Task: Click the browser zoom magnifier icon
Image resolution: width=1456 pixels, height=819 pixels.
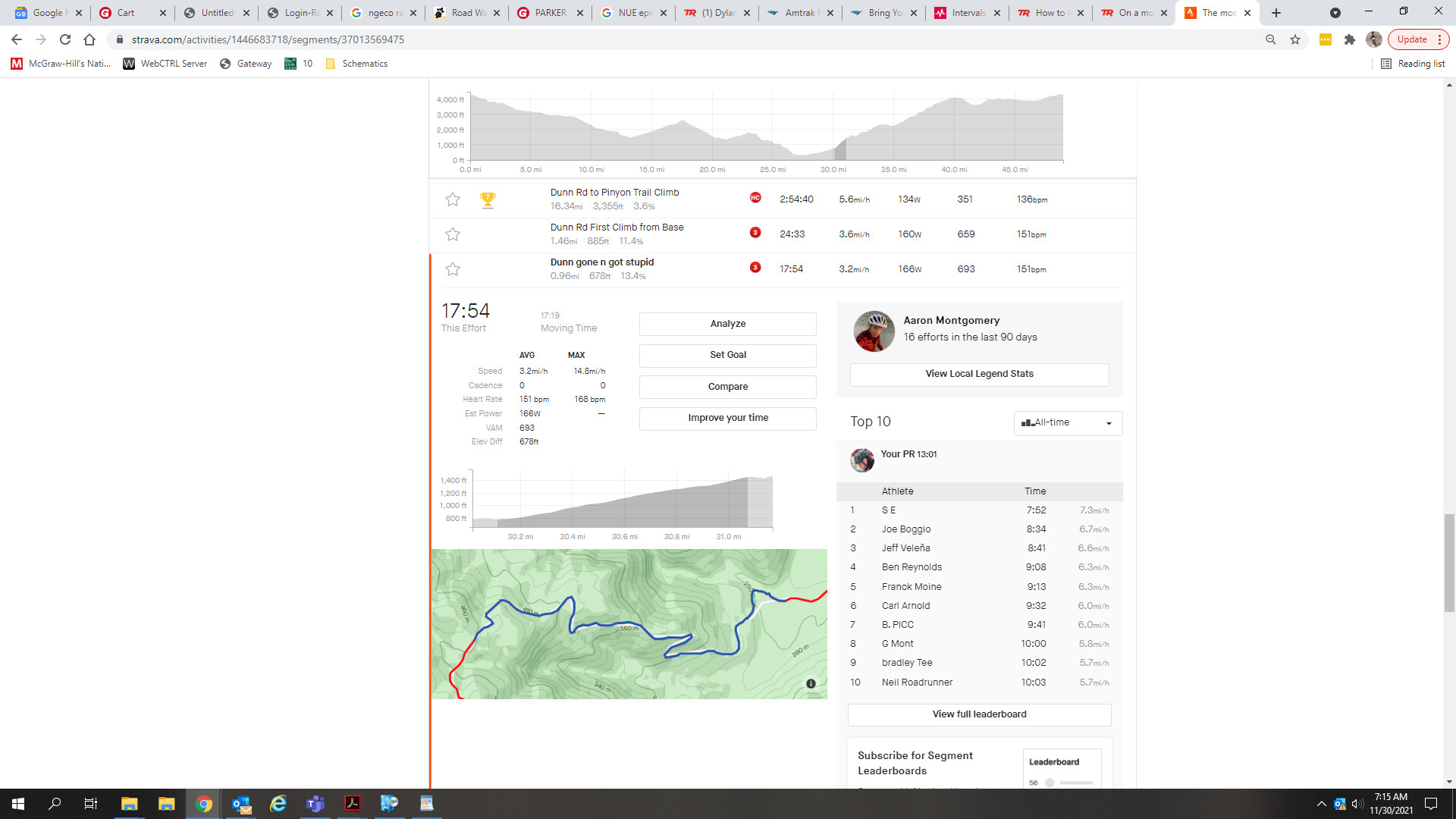Action: pyautogui.click(x=1271, y=39)
